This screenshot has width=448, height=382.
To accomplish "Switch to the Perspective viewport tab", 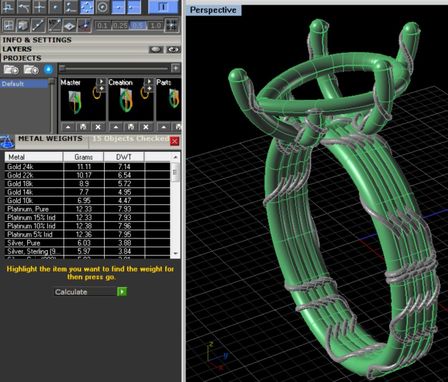I will (213, 10).
